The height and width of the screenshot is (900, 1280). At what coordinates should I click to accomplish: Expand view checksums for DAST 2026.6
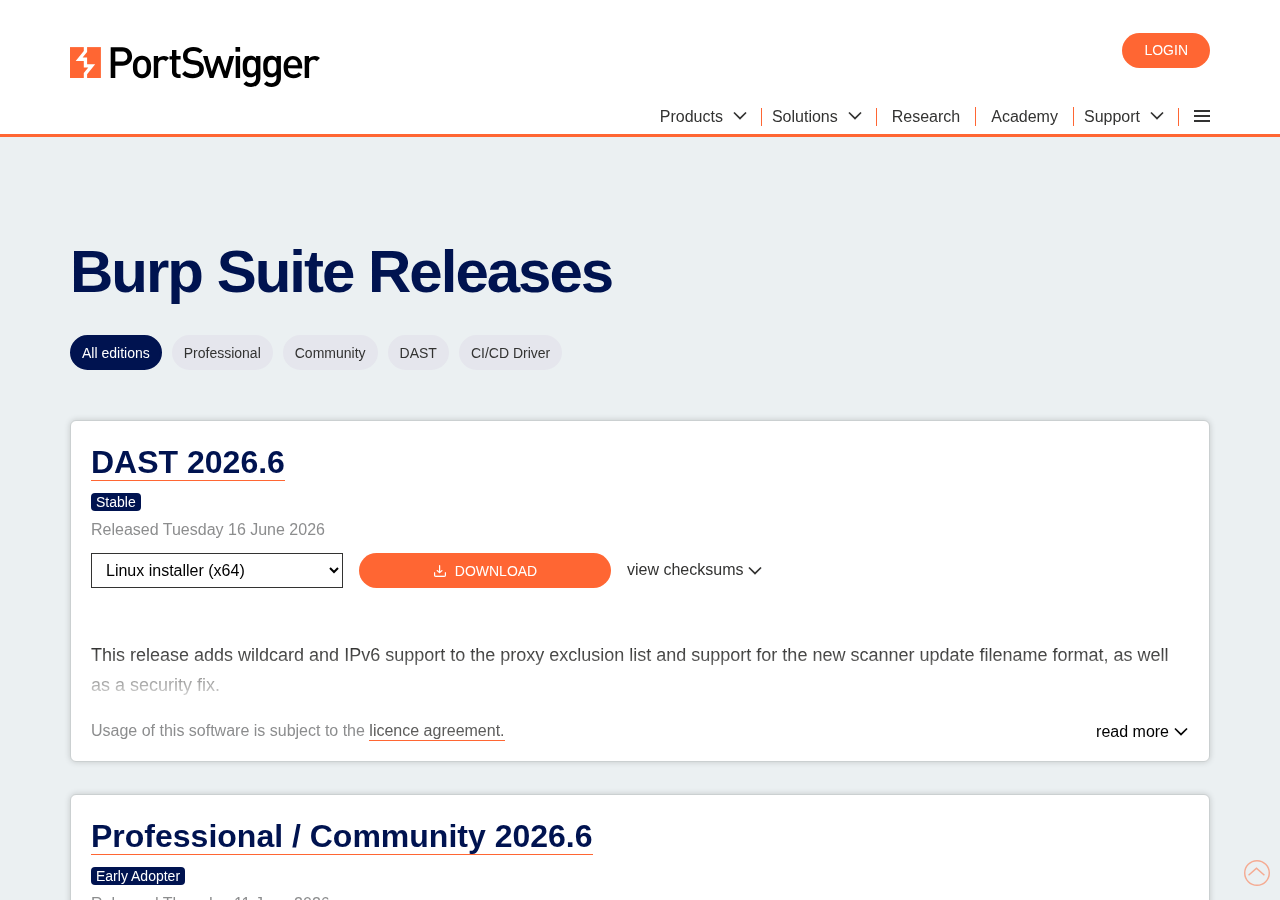pos(694,570)
